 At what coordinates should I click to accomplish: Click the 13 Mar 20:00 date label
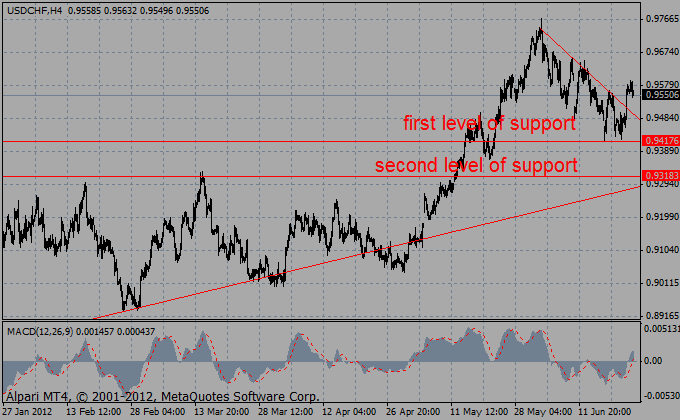(x=222, y=411)
